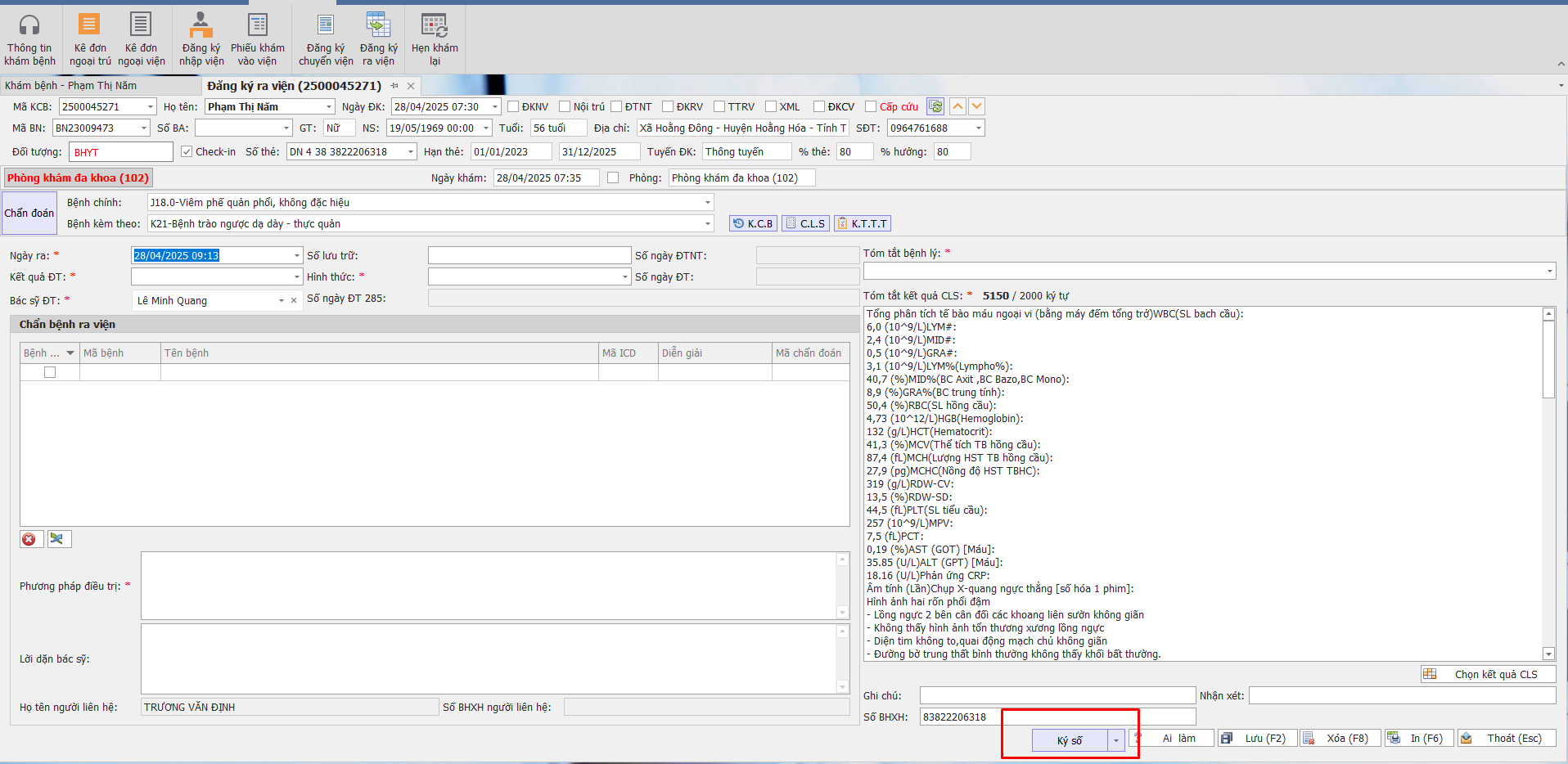Click green refresh icon beside Cấp cứu
The image size is (1568, 764).
935,106
